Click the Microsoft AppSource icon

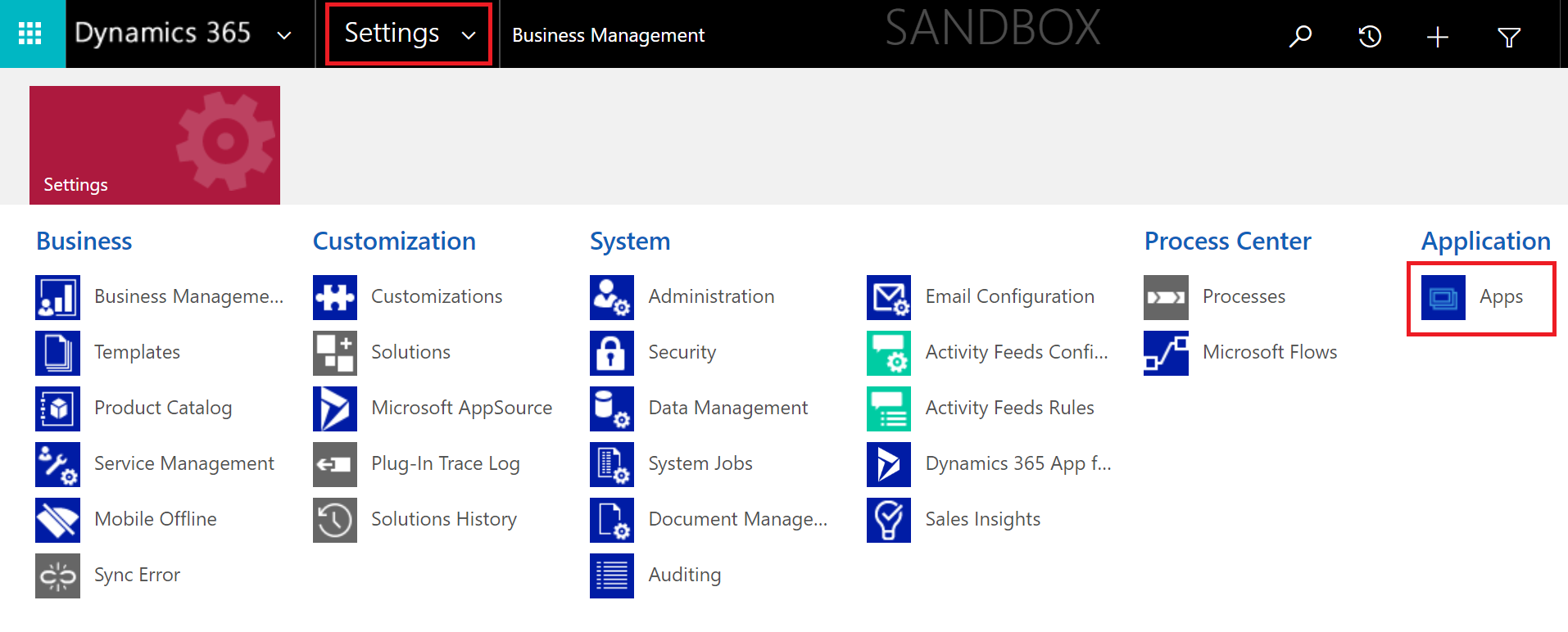[x=335, y=409]
